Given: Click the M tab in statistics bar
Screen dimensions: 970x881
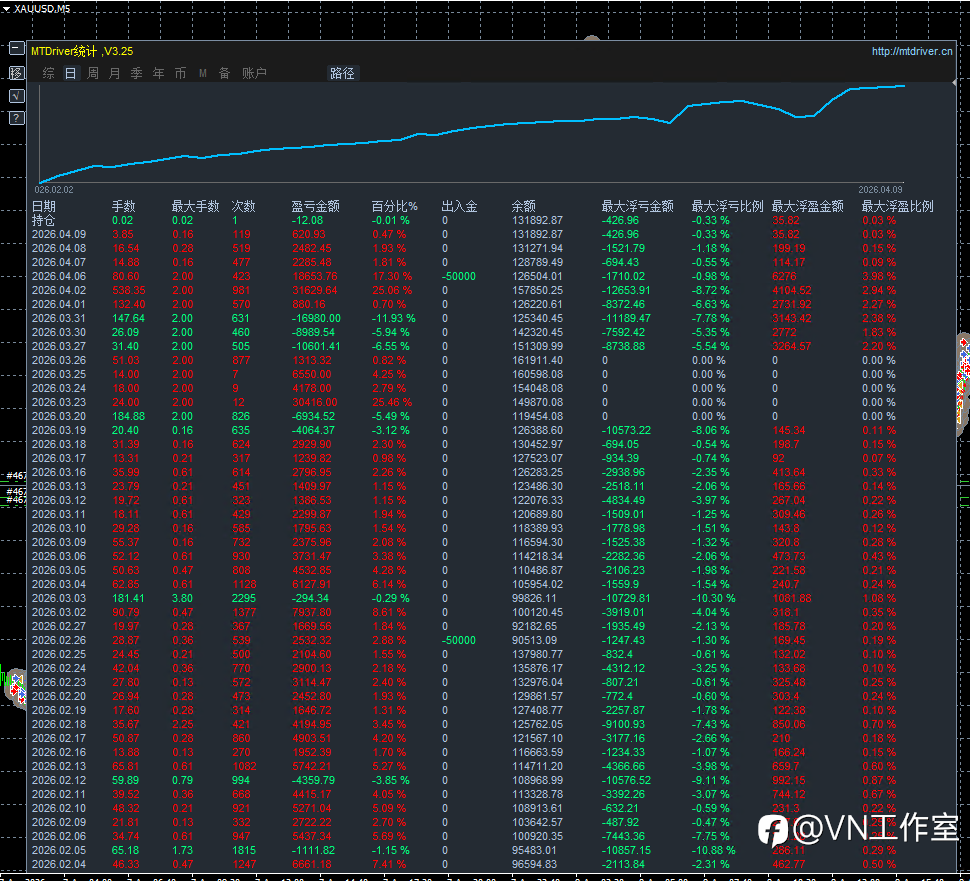Looking at the screenshot, I should 203,73.
